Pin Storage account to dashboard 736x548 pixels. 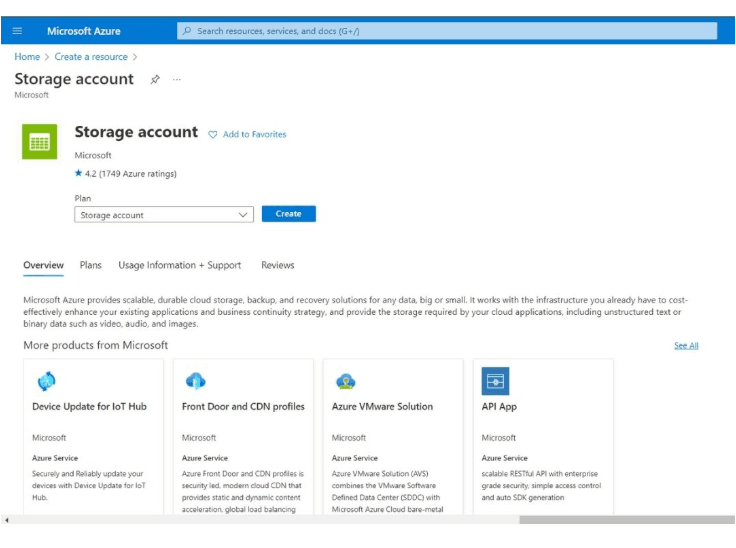155,79
